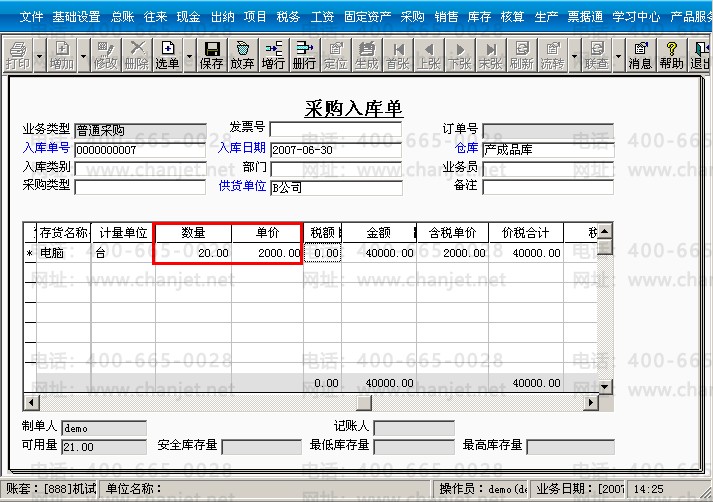Click the 保存 (Save) toolbar icon
Image resolution: width=713 pixels, height=502 pixels.
(x=211, y=55)
